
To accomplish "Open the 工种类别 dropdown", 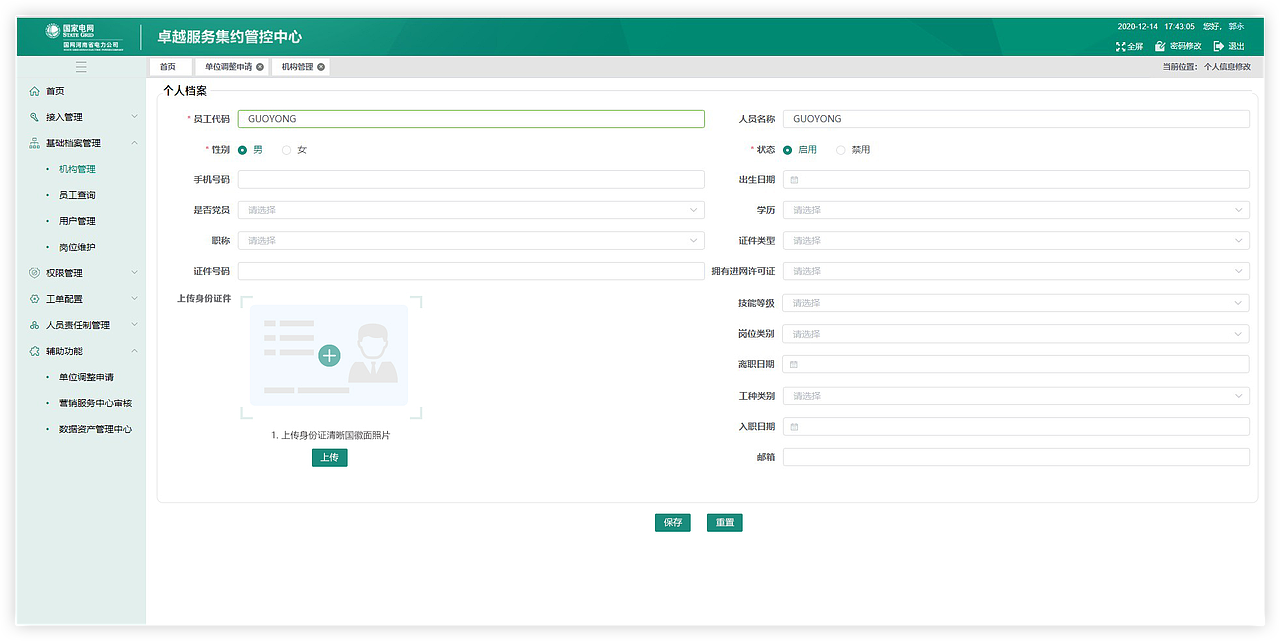I will [x=1016, y=396].
